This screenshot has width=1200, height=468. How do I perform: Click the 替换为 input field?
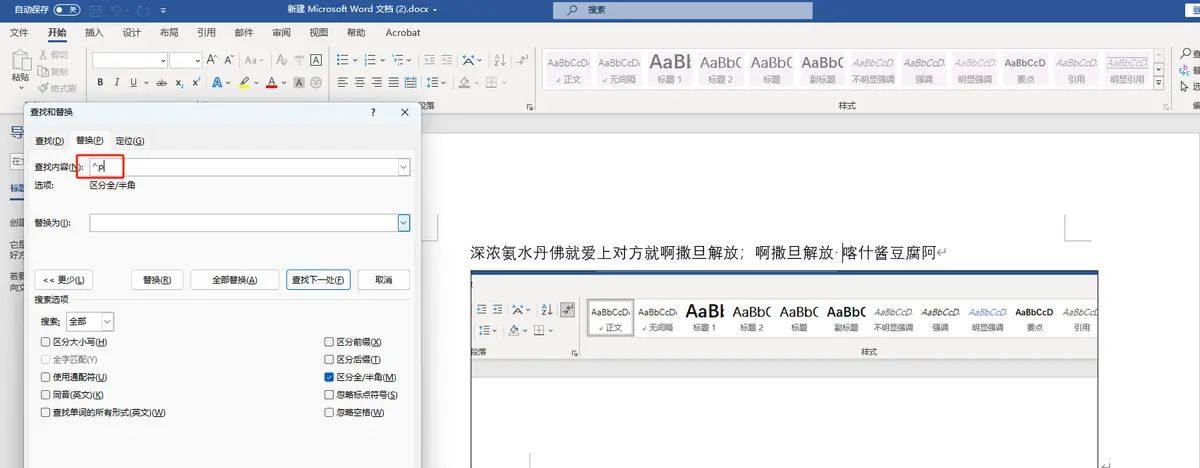243,223
